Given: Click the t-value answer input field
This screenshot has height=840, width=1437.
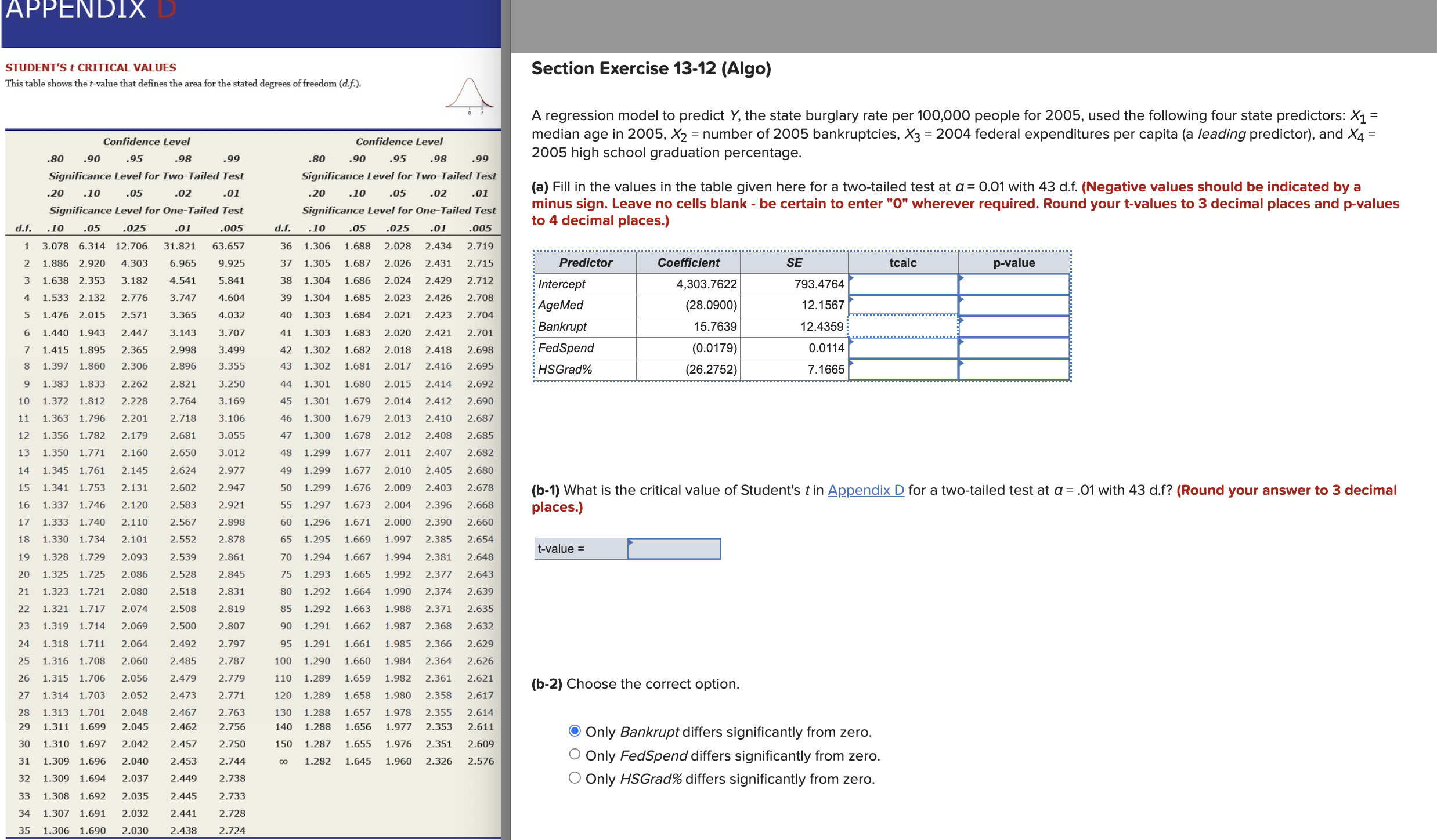Looking at the screenshot, I should (x=673, y=548).
